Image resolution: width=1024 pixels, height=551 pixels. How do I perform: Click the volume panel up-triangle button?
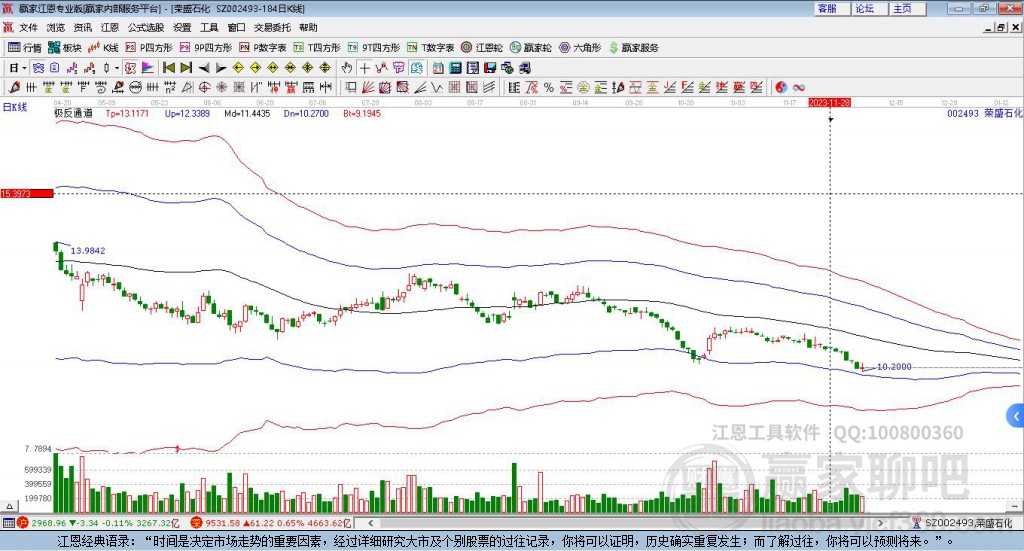pyautogui.click(x=9, y=506)
